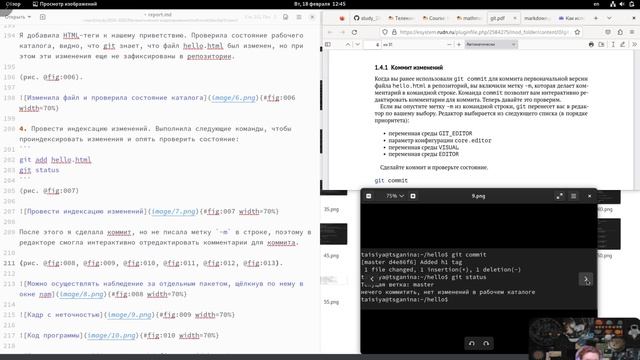Go to previous image in viewer
This screenshot has height=360, width=640.
[x=372, y=279]
